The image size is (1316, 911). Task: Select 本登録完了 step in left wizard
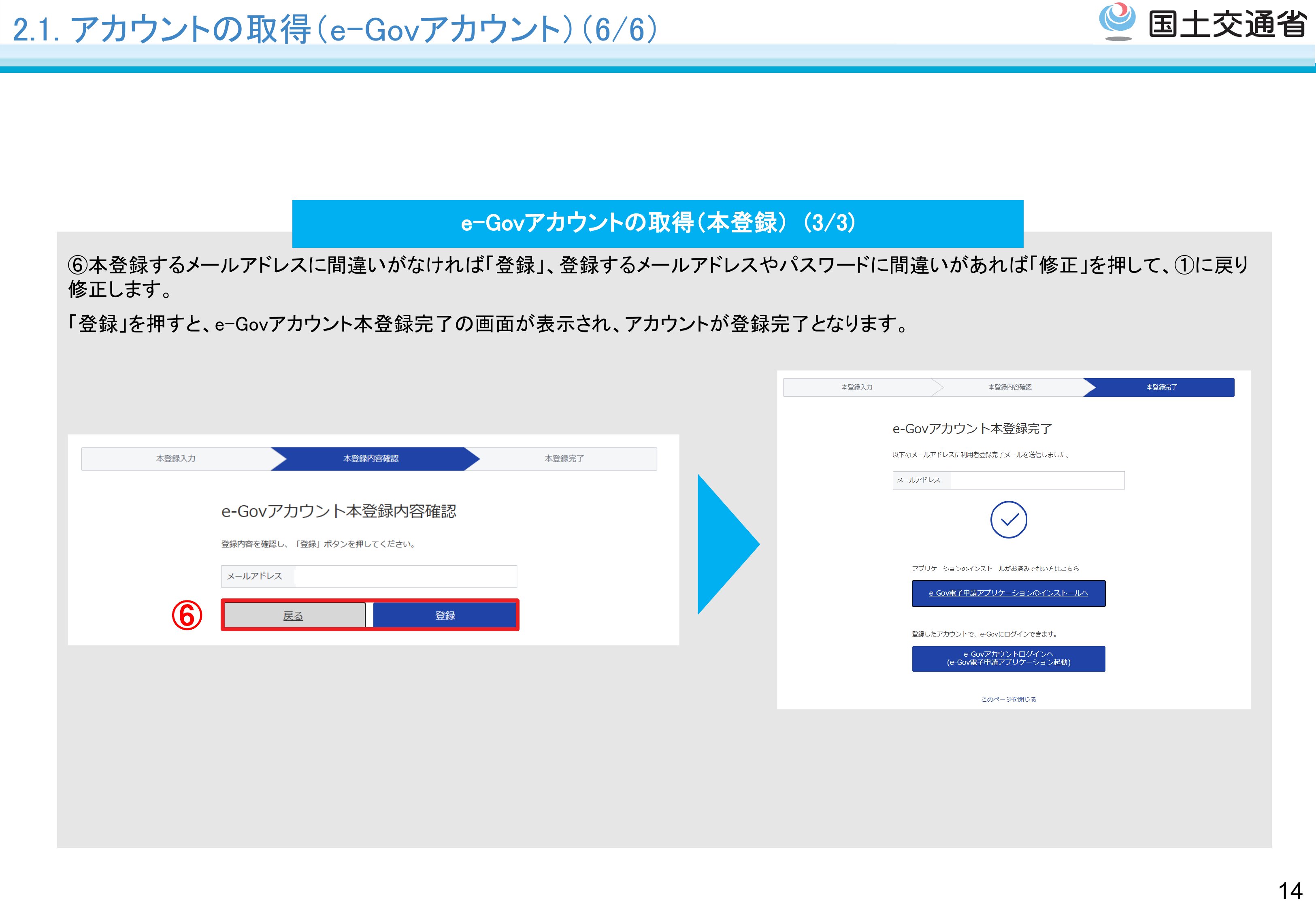pyautogui.click(x=564, y=458)
